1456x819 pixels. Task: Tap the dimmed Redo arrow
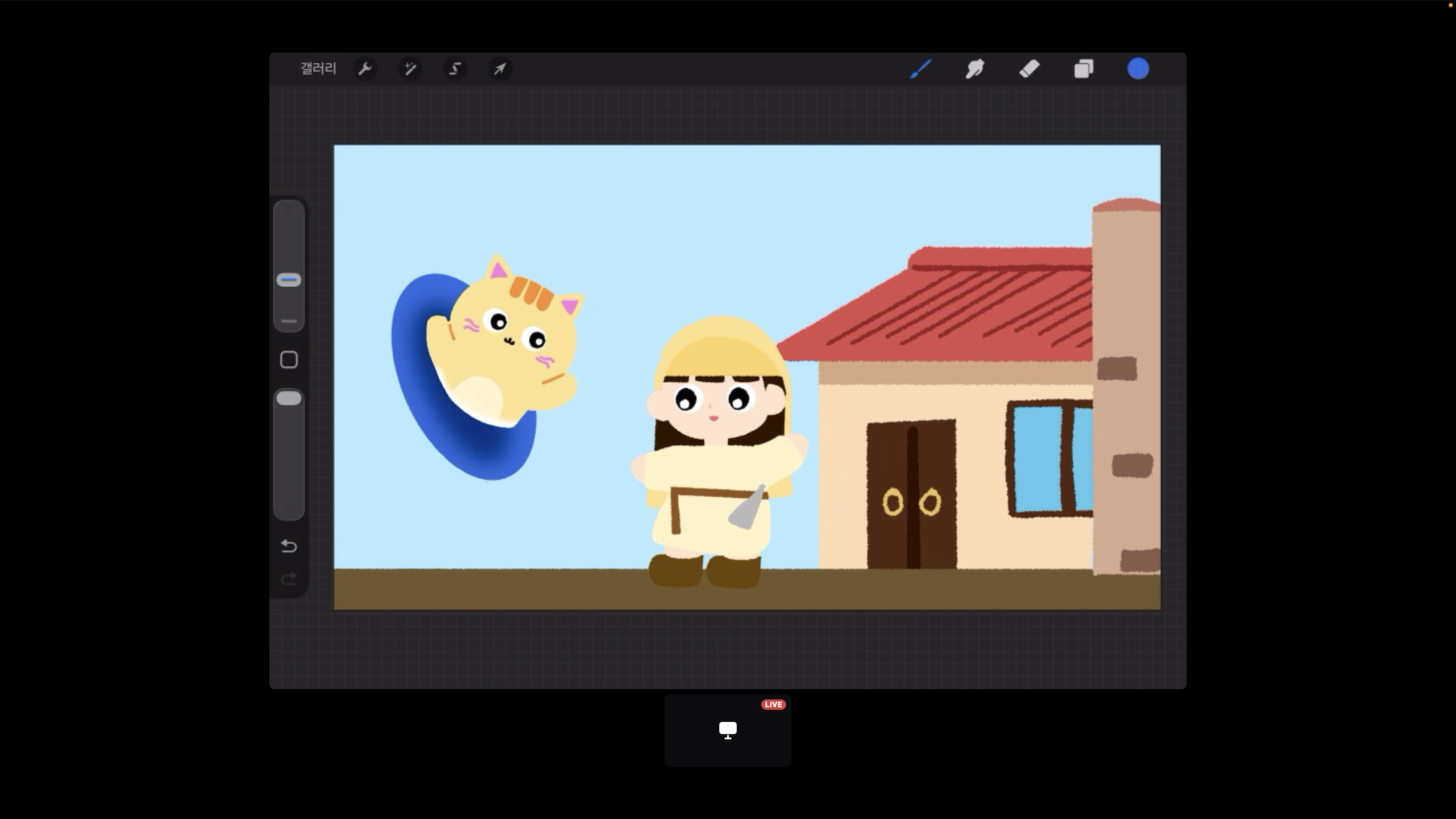[289, 578]
